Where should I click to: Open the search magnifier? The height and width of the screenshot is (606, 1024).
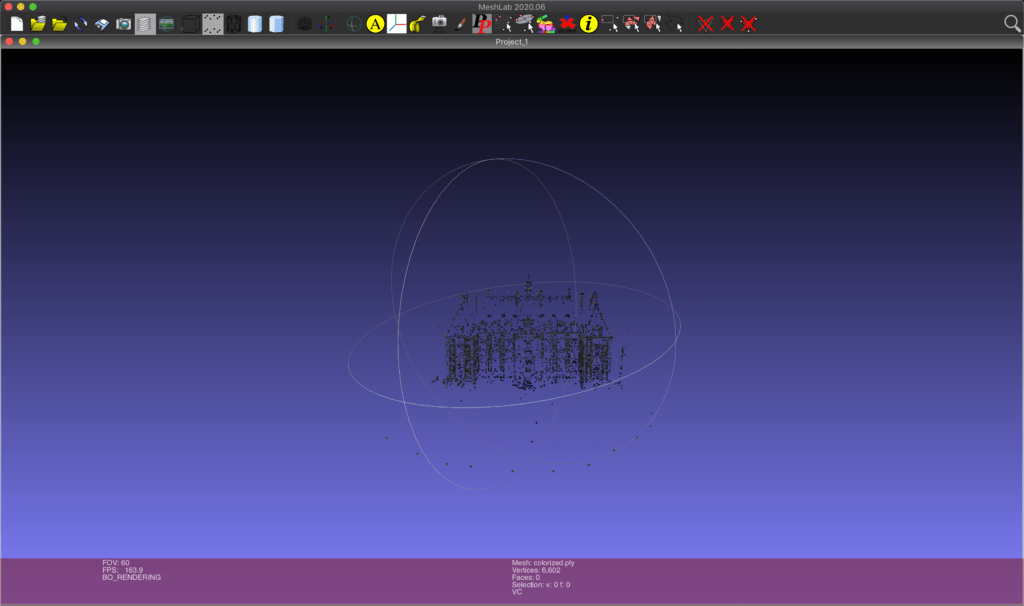(x=1012, y=24)
